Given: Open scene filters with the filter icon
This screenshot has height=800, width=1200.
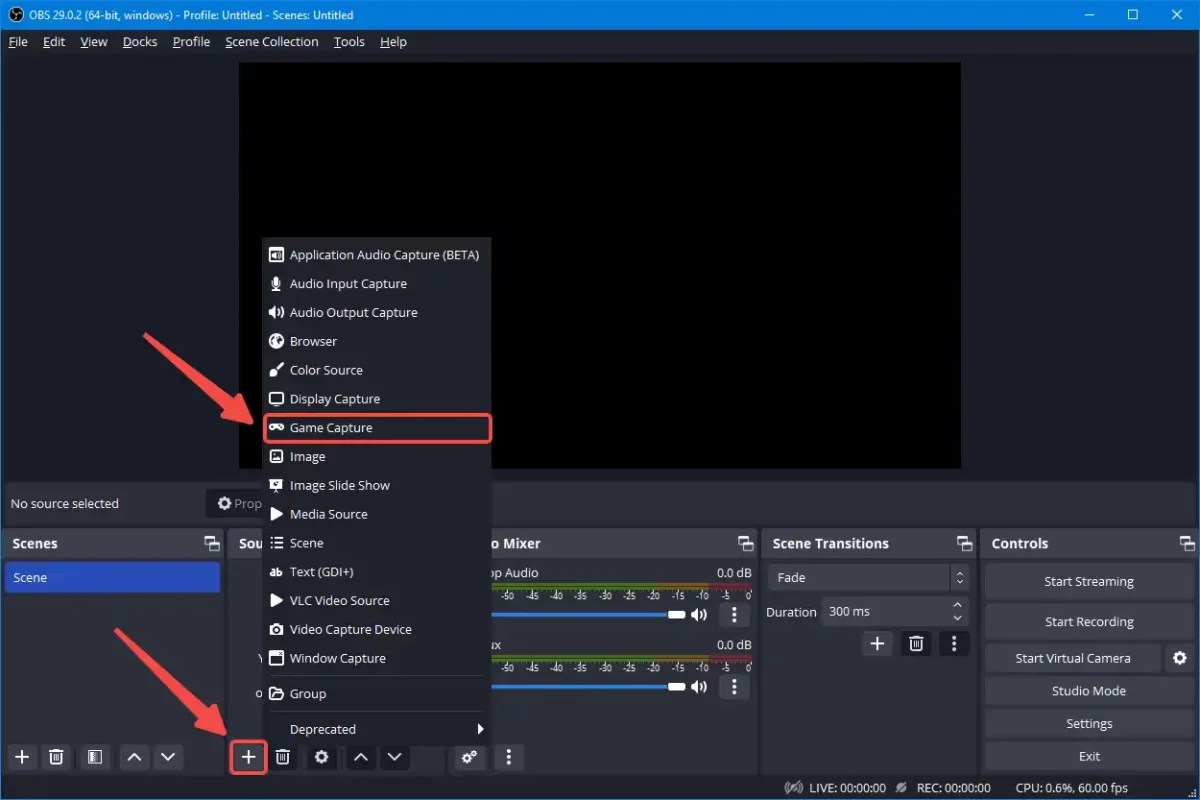Looking at the screenshot, I should [x=95, y=757].
